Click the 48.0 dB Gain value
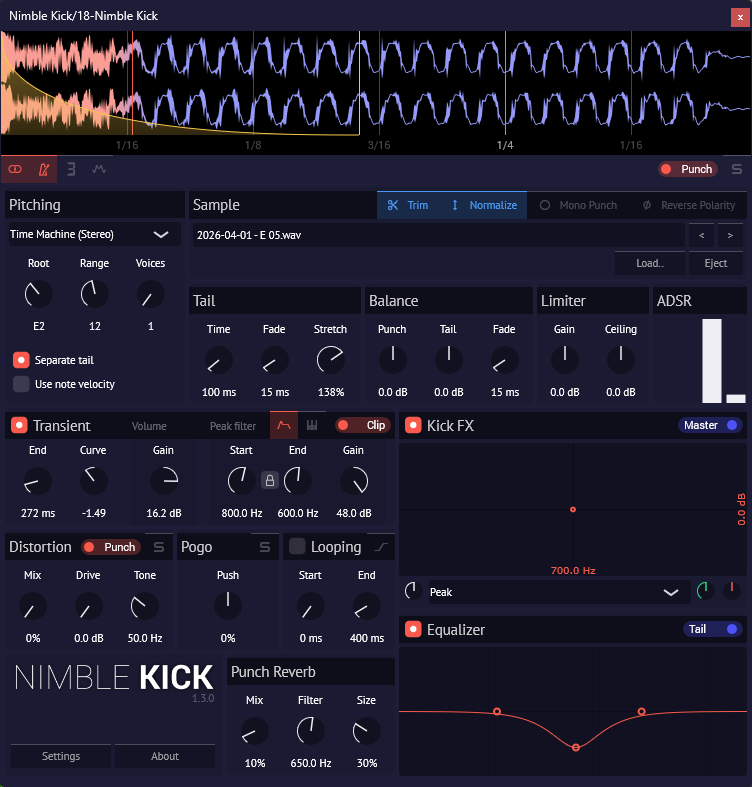752x787 pixels. (354, 513)
